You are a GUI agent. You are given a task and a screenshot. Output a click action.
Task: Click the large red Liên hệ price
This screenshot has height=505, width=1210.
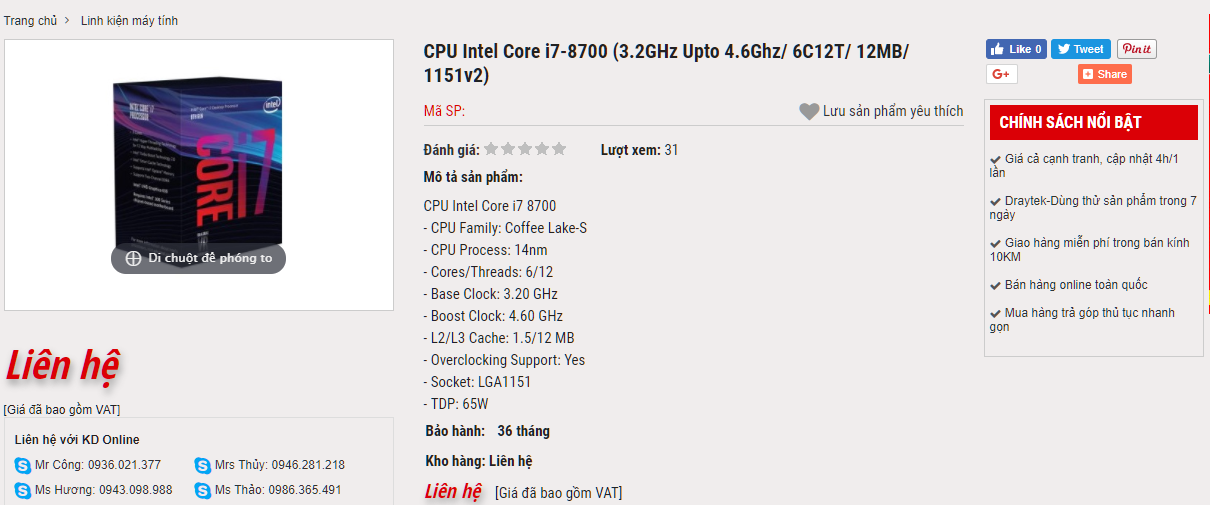63,367
